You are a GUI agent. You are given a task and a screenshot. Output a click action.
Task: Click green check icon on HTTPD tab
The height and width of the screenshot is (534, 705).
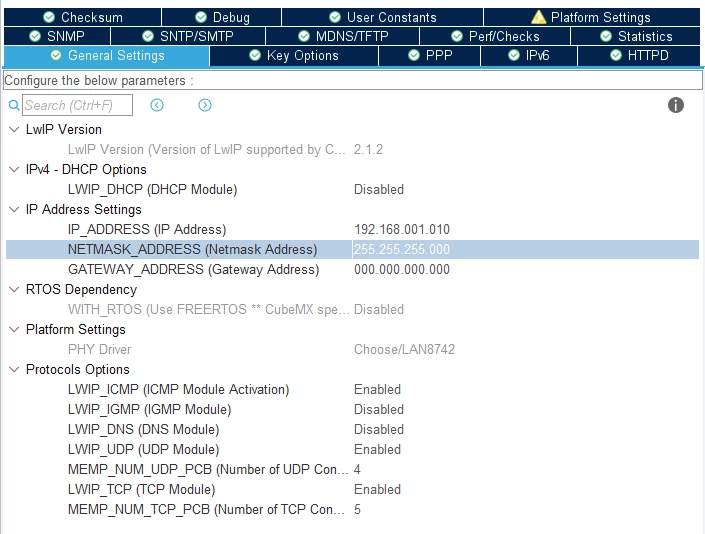[616, 55]
